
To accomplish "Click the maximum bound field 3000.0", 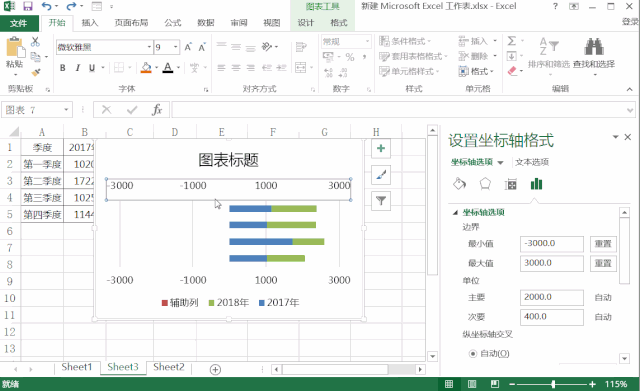I will [551, 263].
